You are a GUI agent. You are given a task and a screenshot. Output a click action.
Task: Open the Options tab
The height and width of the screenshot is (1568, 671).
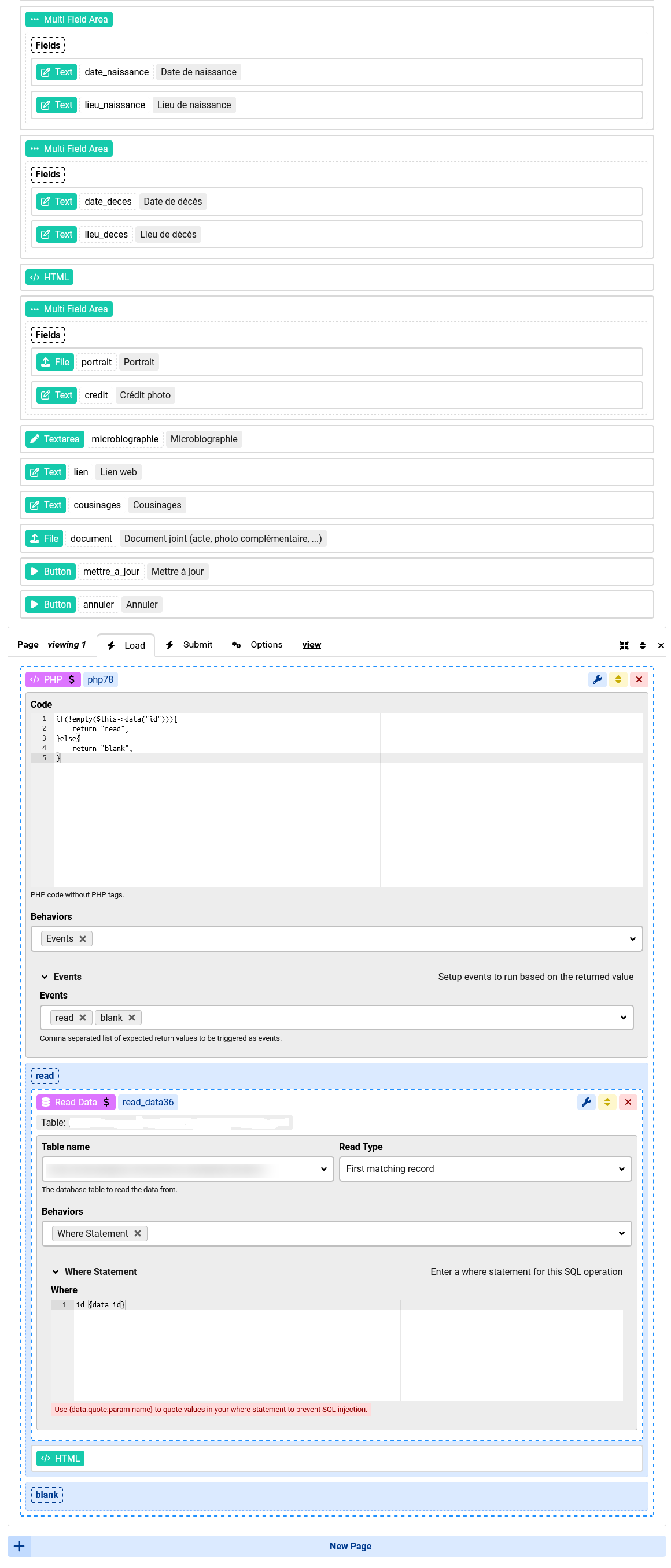point(257,645)
